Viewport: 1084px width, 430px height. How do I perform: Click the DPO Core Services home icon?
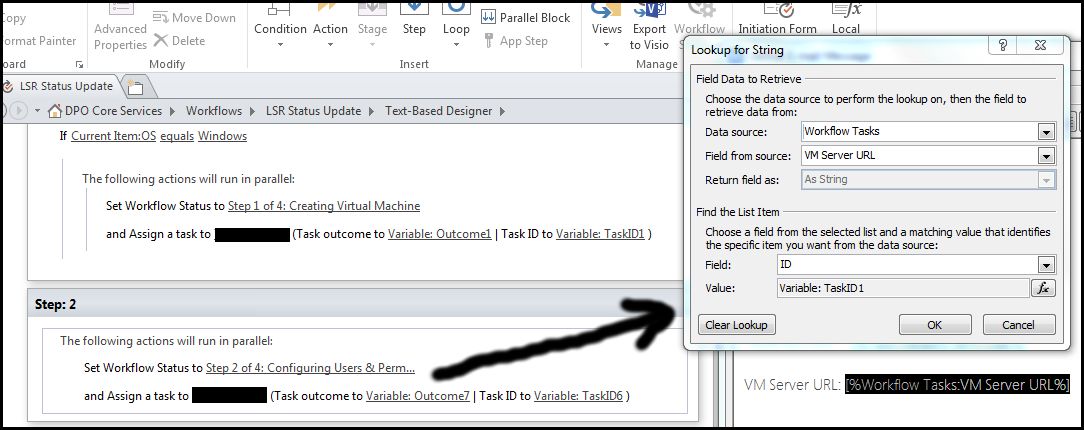tap(55, 111)
